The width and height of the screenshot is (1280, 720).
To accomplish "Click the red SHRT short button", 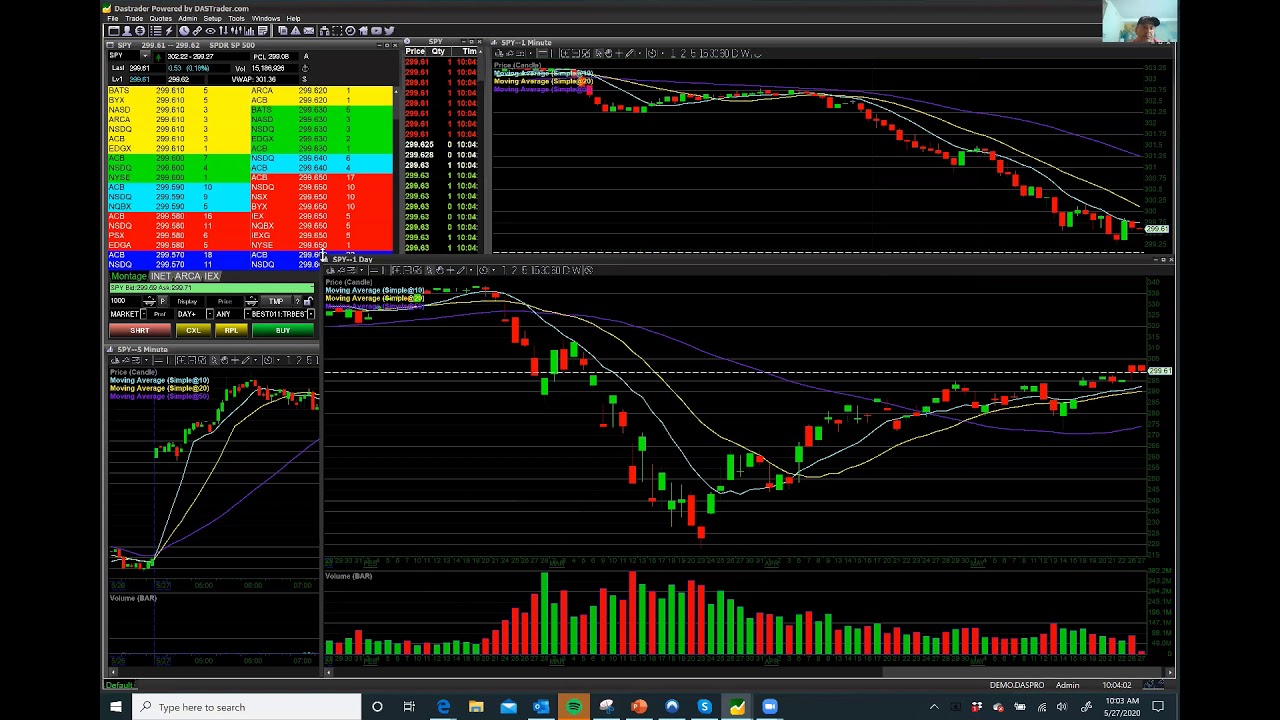I will coord(140,330).
